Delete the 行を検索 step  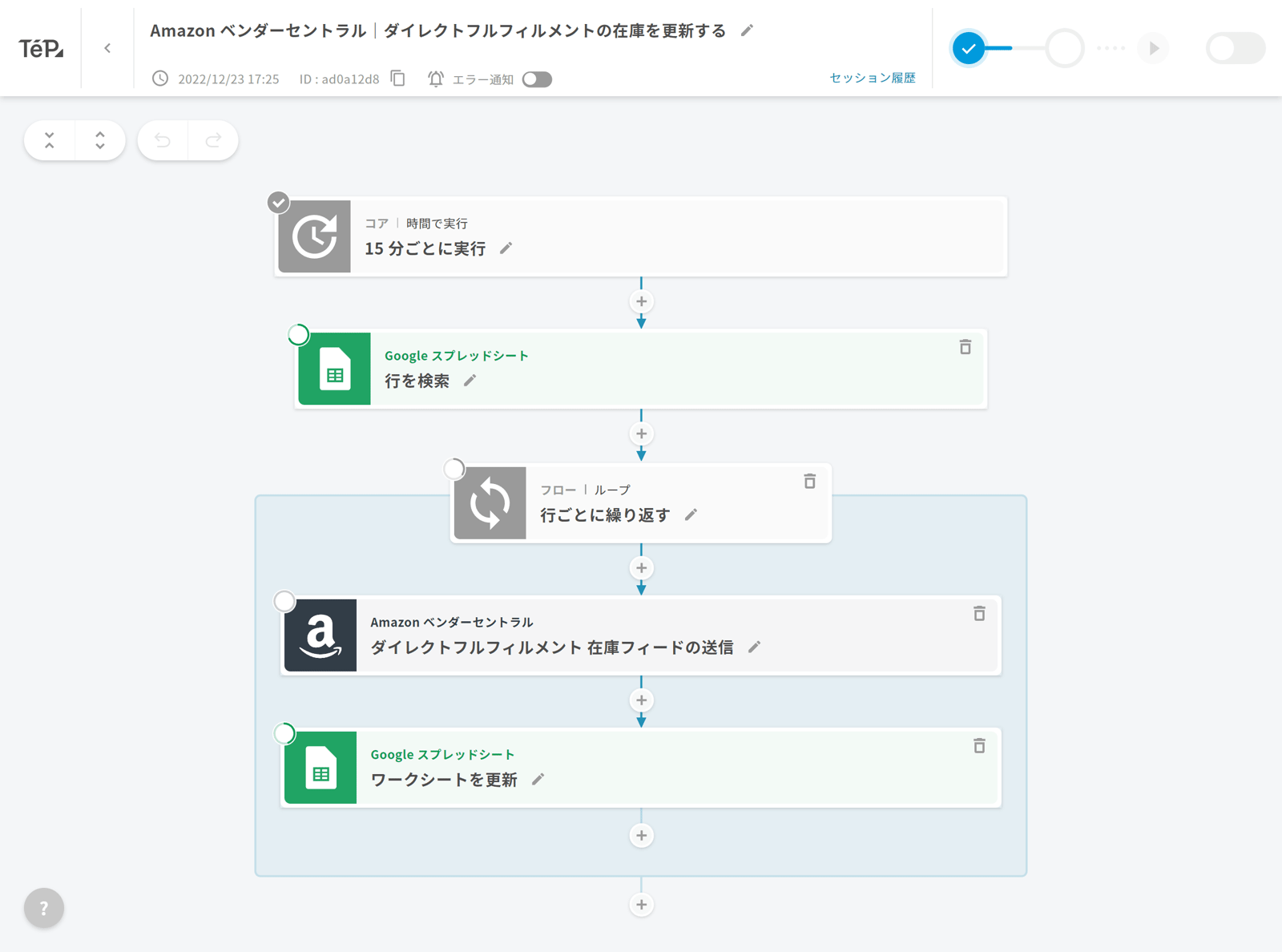966,347
